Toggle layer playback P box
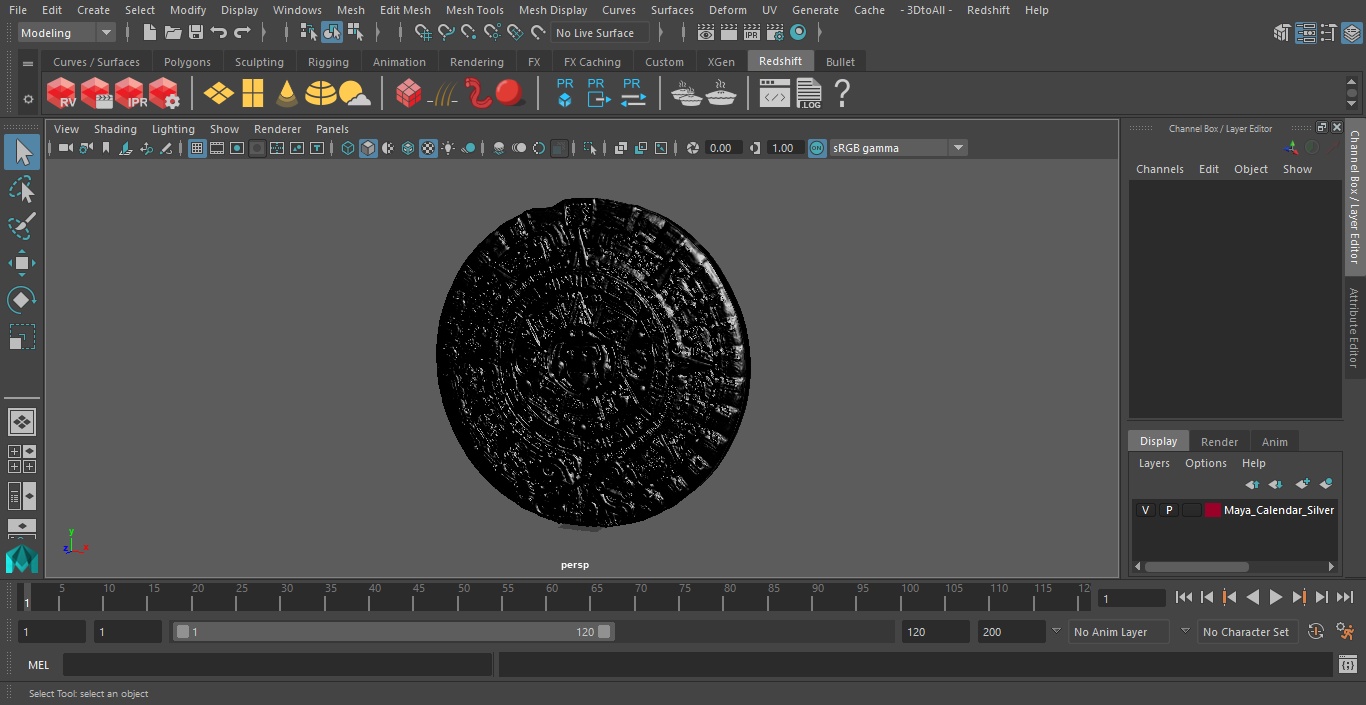Screen dimensions: 1366x705 pyautogui.click(x=1168, y=510)
